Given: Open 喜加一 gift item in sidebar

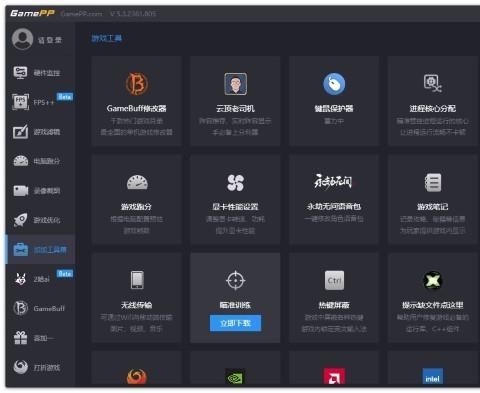Looking at the screenshot, I should point(40,338).
